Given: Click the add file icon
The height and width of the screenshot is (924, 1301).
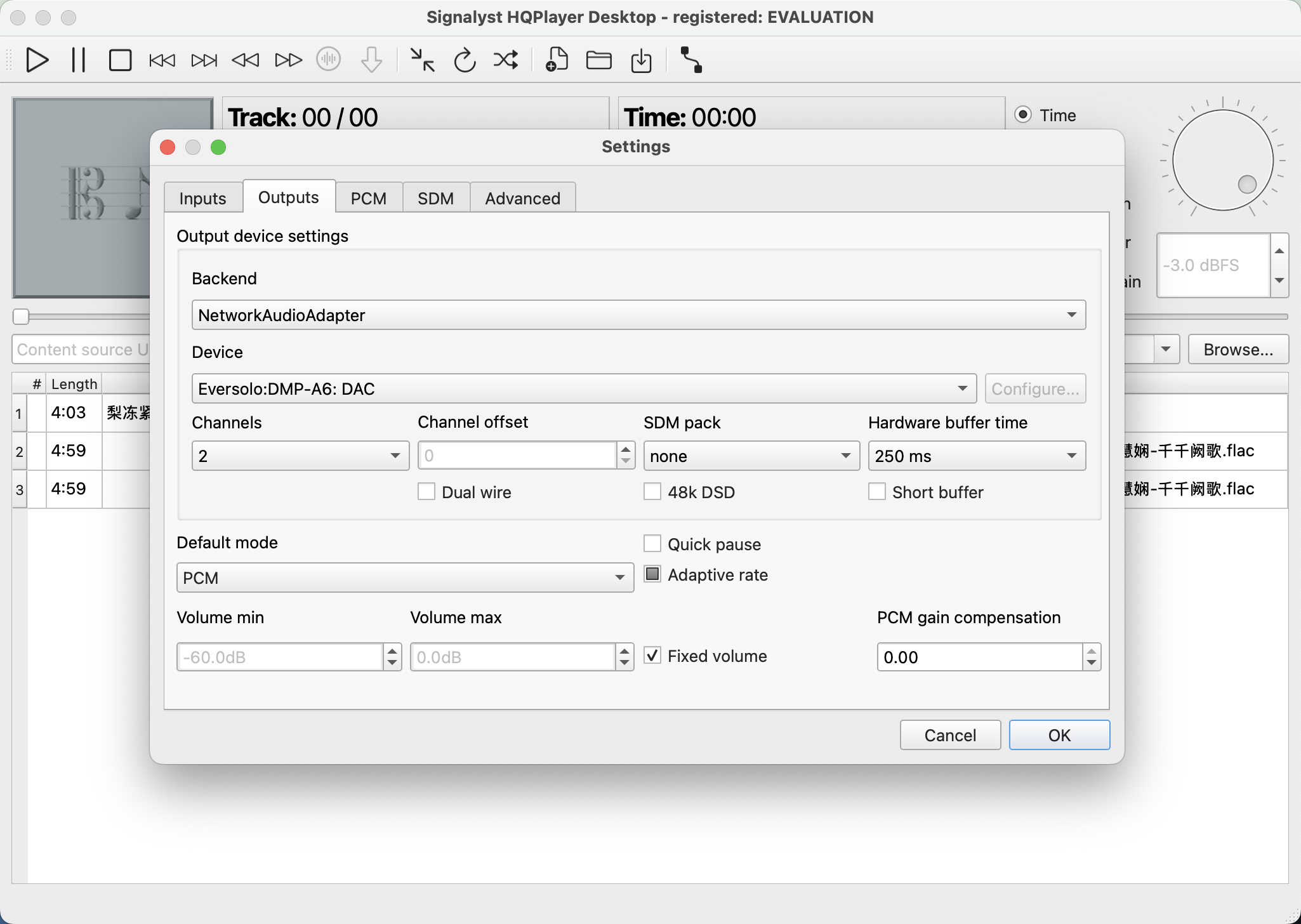Looking at the screenshot, I should coord(557,60).
